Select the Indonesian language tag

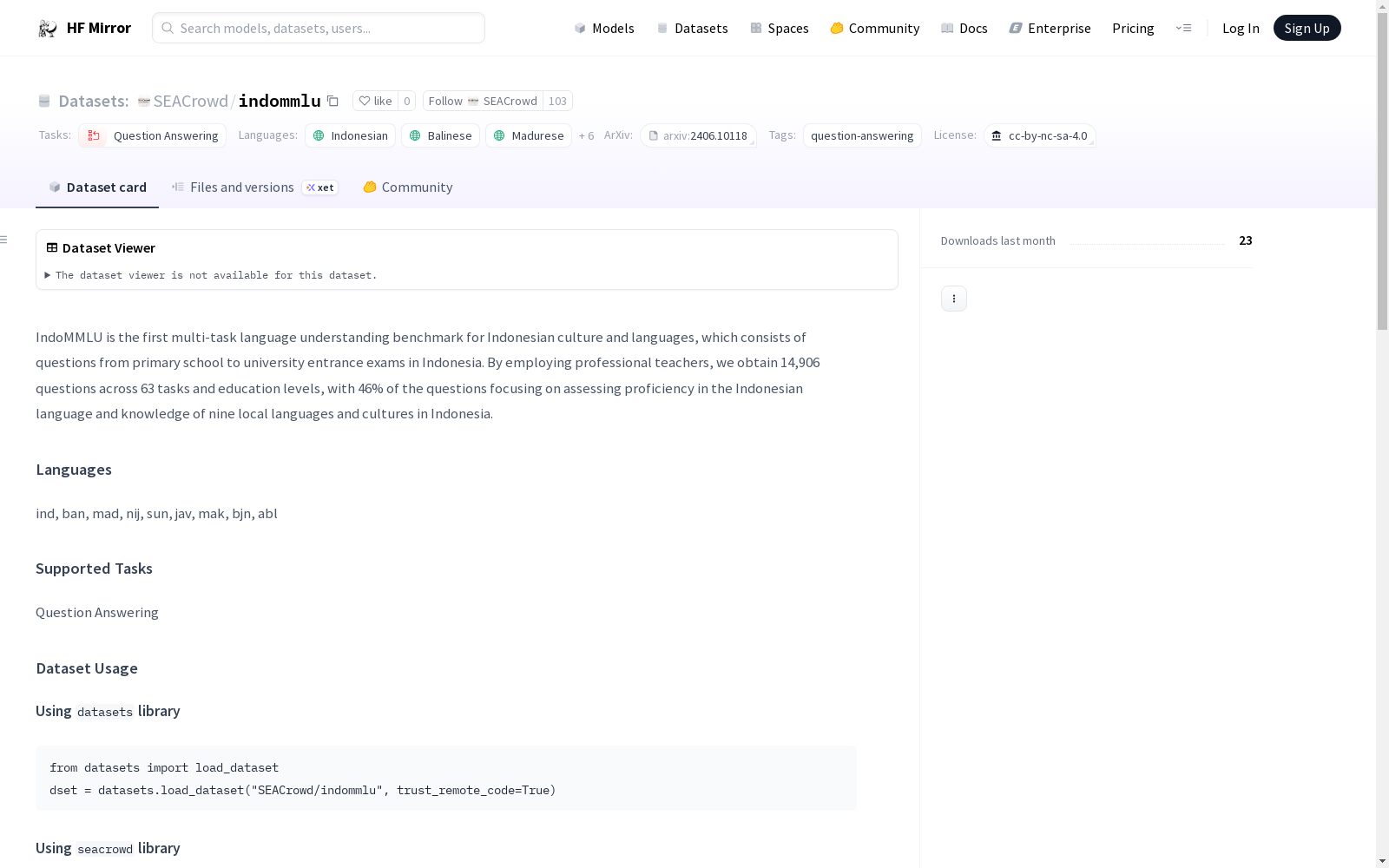(350, 135)
